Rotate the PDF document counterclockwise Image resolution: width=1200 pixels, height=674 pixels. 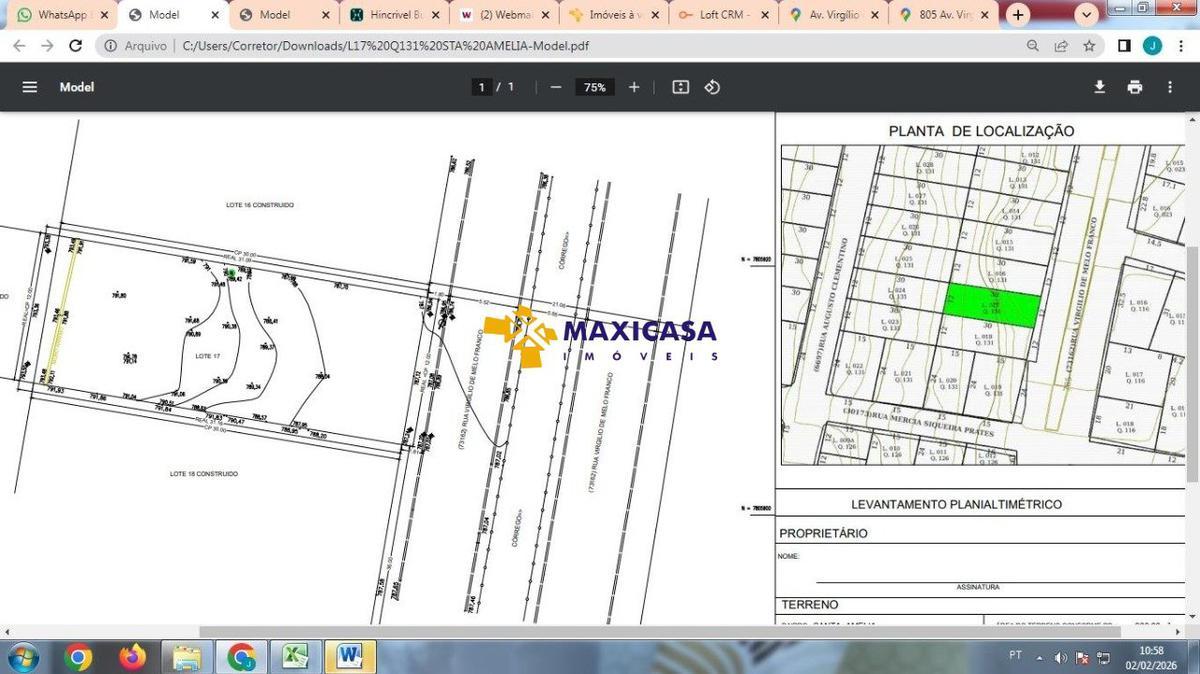click(x=712, y=87)
